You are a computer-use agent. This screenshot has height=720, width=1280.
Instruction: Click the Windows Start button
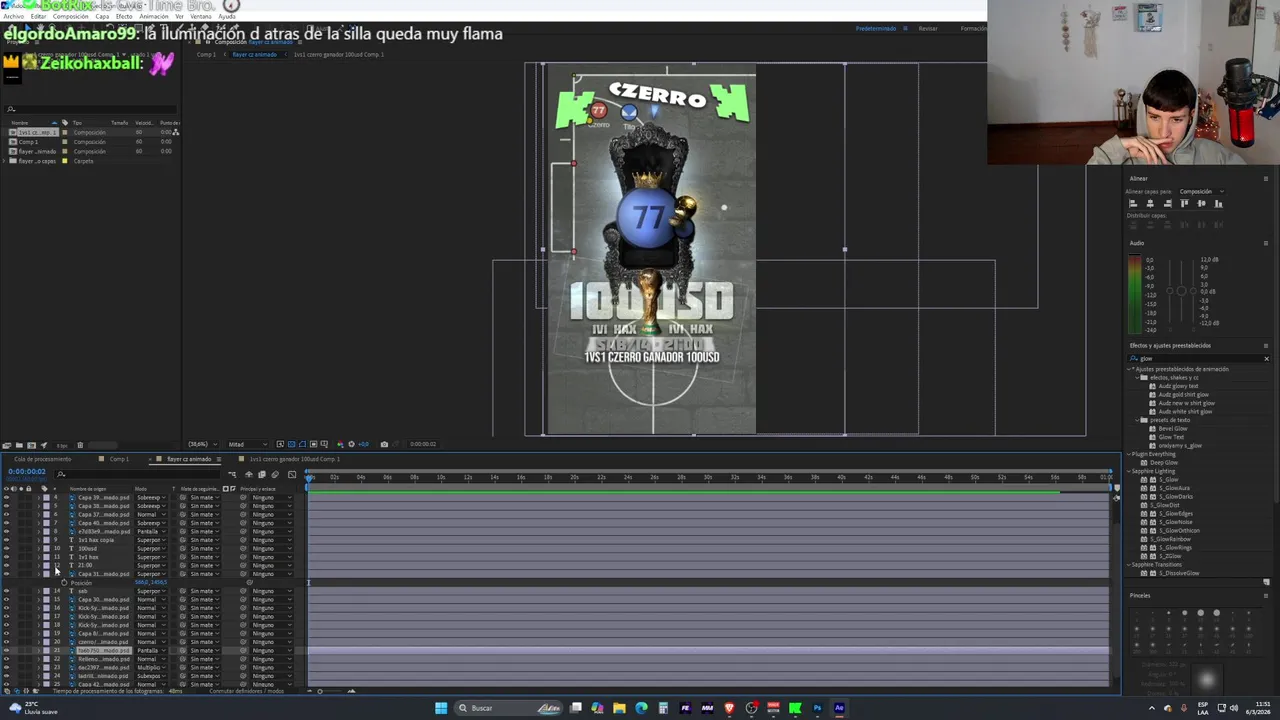441,708
